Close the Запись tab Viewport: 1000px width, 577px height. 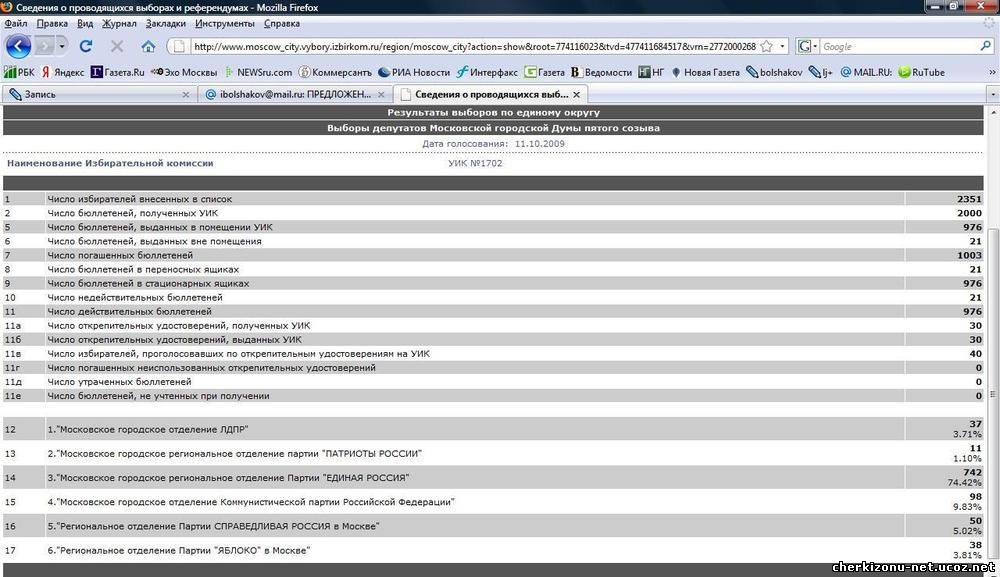[x=185, y=94]
